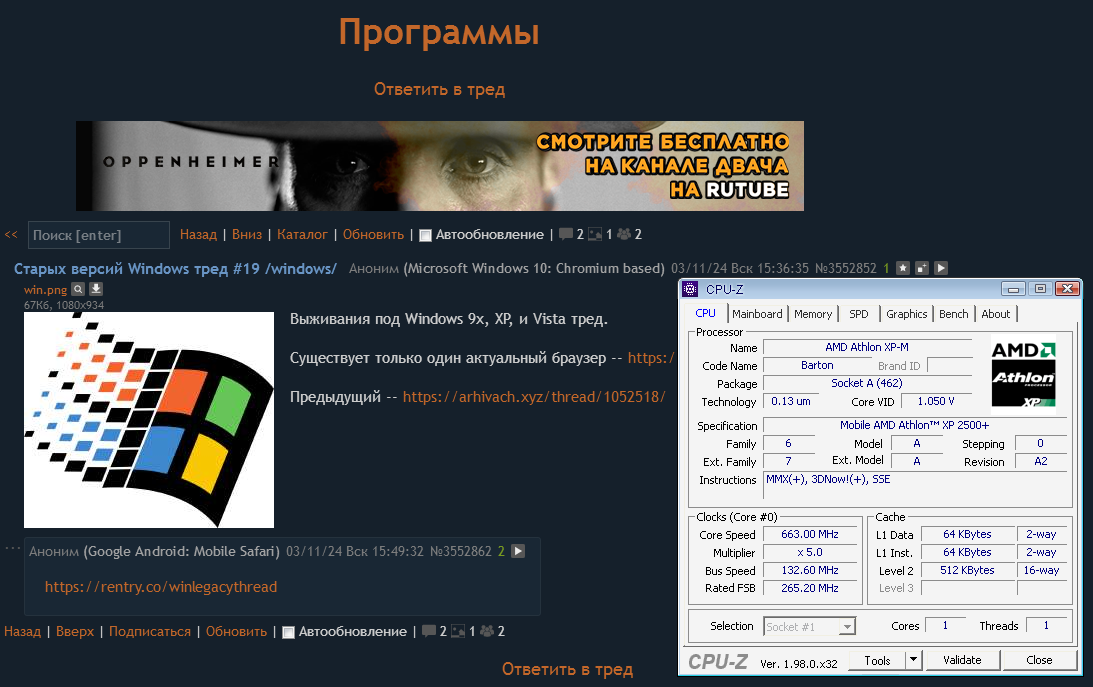This screenshot has width=1093, height=687.
Task: Click the Вниз link
Action: click(x=247, y=235)
